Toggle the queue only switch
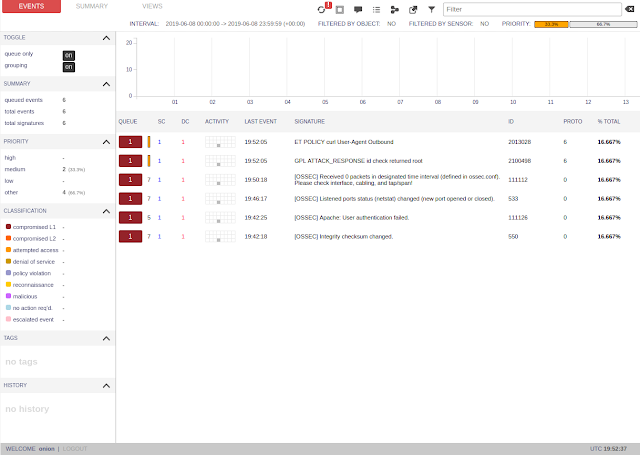Screen dimensions: 640x455 point(69,55)
